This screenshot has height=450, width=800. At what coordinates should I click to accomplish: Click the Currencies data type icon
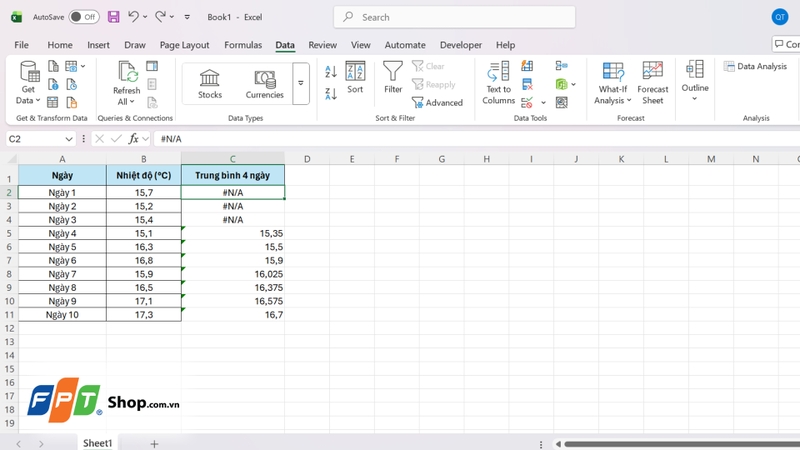264,79
